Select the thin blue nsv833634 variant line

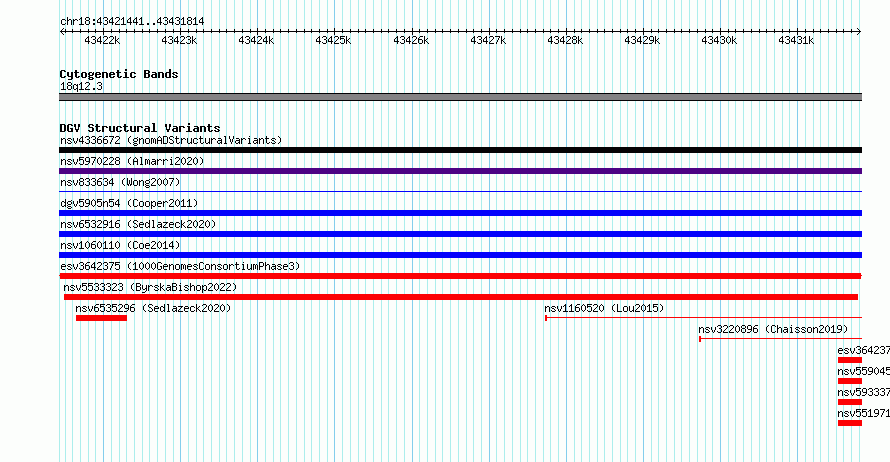click(x=460, y=192)
